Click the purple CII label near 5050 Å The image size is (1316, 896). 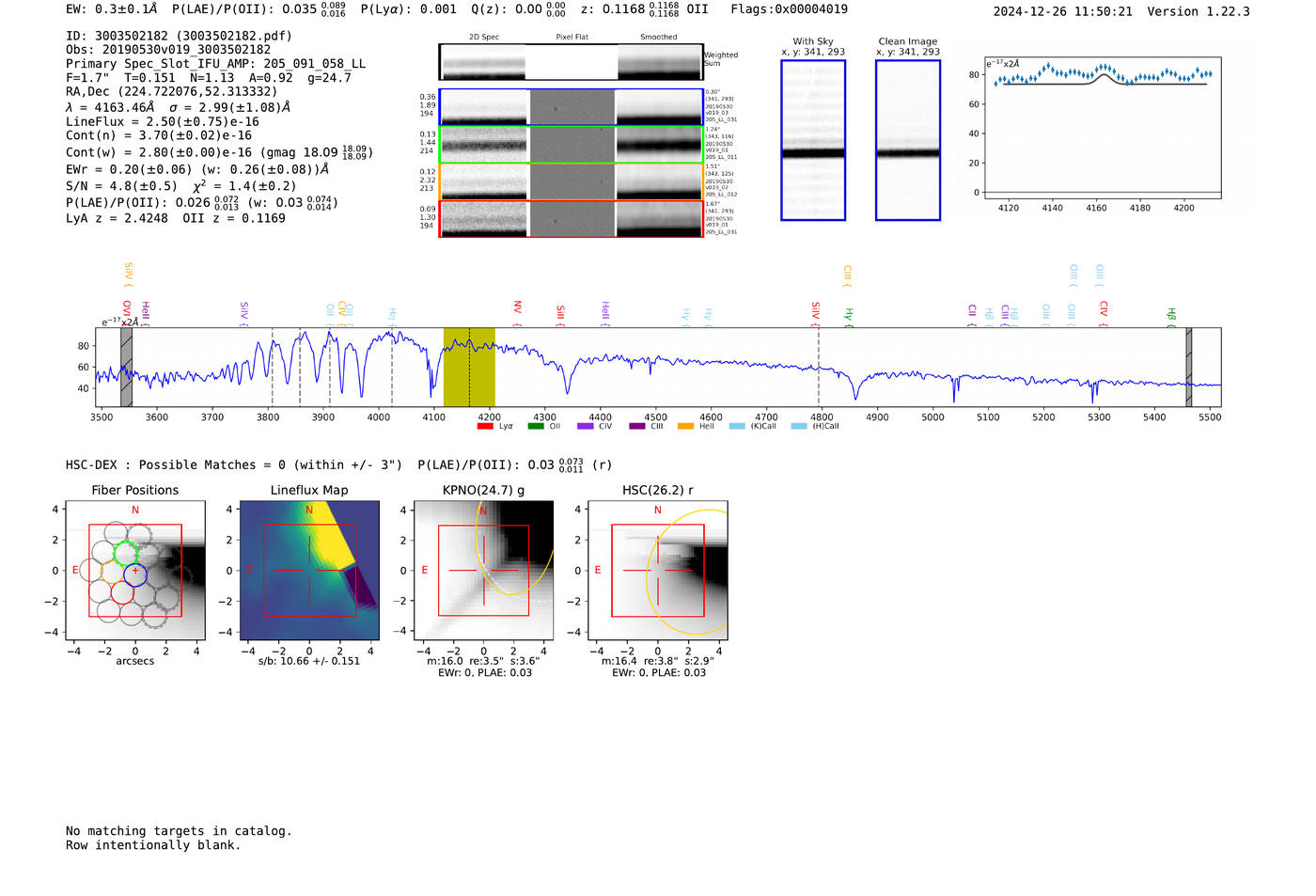click(972, 314)
